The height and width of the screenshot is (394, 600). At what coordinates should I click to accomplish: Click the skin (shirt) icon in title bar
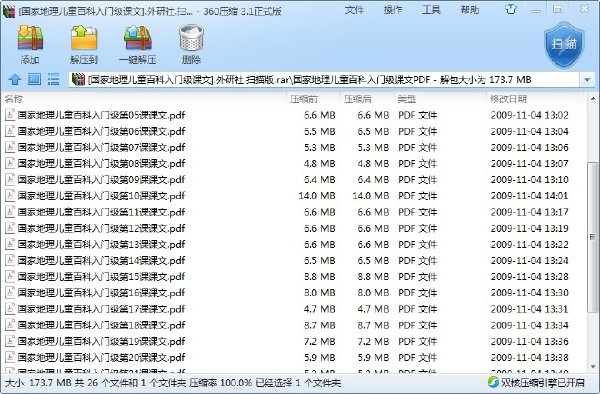511,9
